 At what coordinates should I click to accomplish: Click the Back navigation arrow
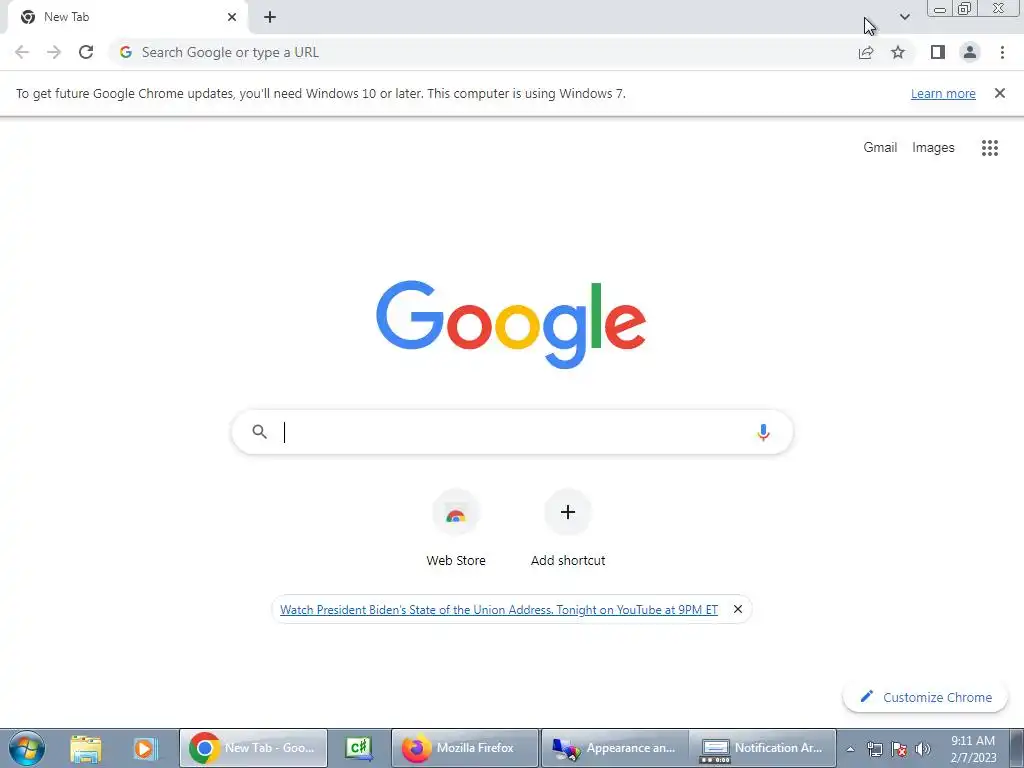(x=22, y=52)
